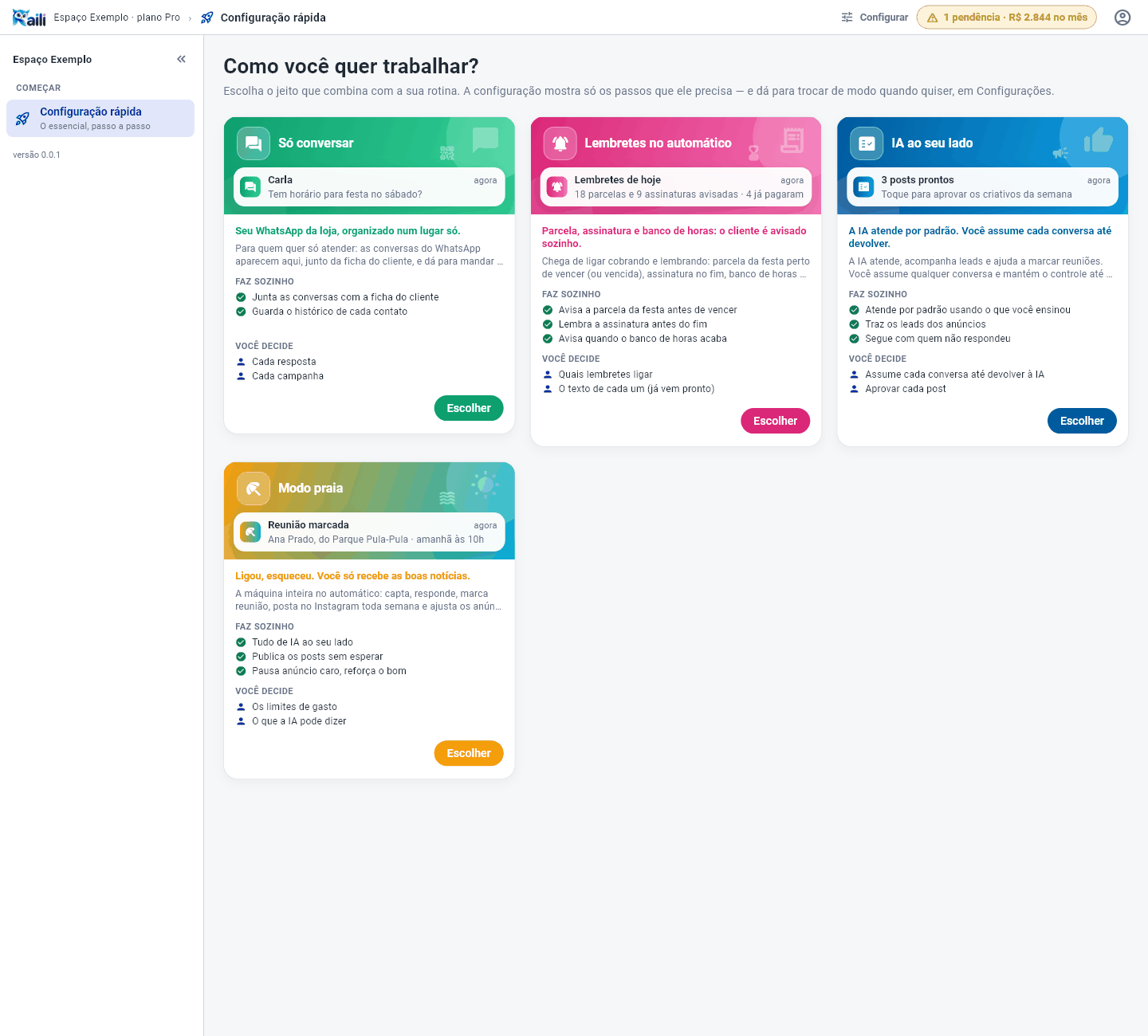
Task: Choose the Modo praia option
Action: 469,753
